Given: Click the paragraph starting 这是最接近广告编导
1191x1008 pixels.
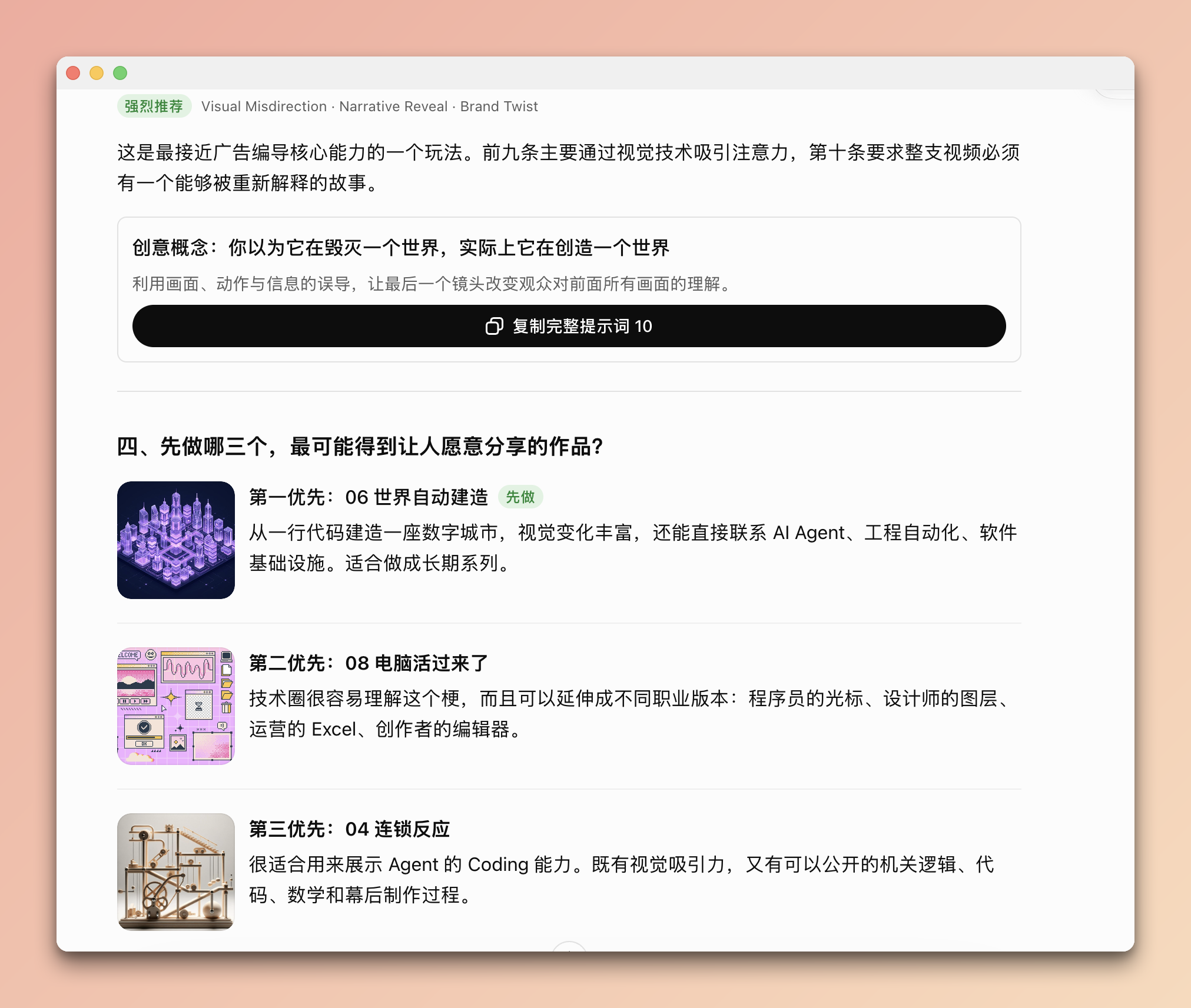Looking at the screenshot, I should [x=569, y=168].
